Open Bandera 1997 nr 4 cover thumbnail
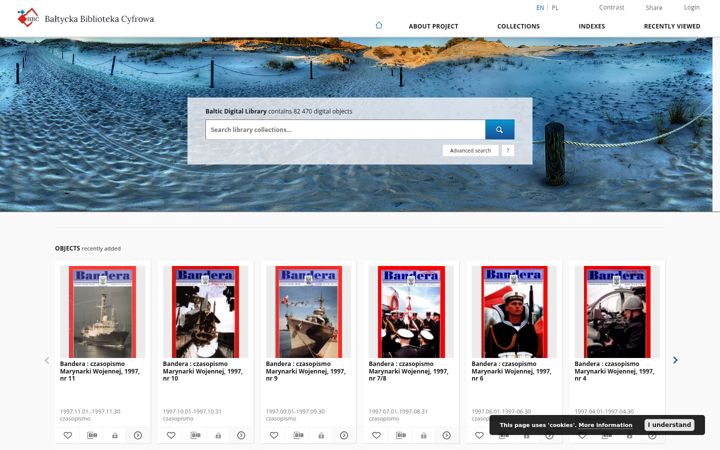This screenshot has height=450, width=720. pyautogui.click(x=617, y=312)
